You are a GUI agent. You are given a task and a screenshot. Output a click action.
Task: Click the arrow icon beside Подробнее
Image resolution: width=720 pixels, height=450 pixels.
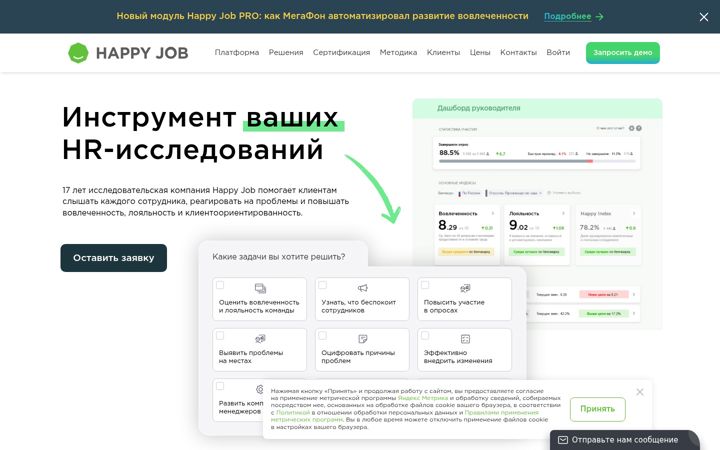(599, 17)
